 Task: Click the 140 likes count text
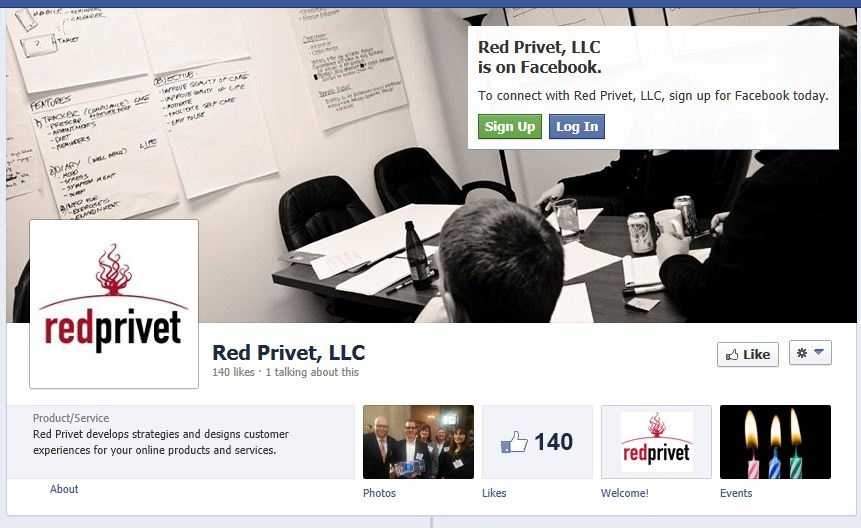pyautogui.click(x=233, y=372)
